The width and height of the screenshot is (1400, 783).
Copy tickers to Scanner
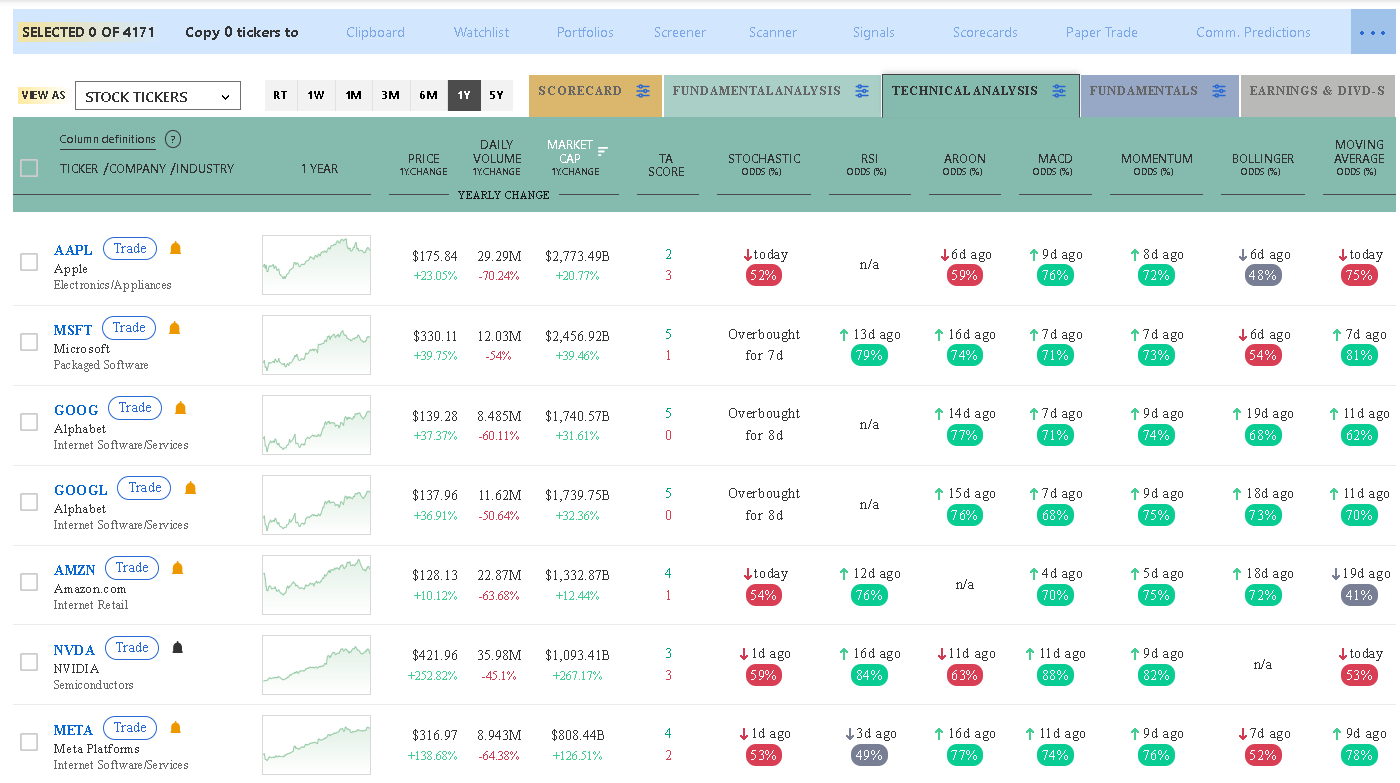click(773, 32)
